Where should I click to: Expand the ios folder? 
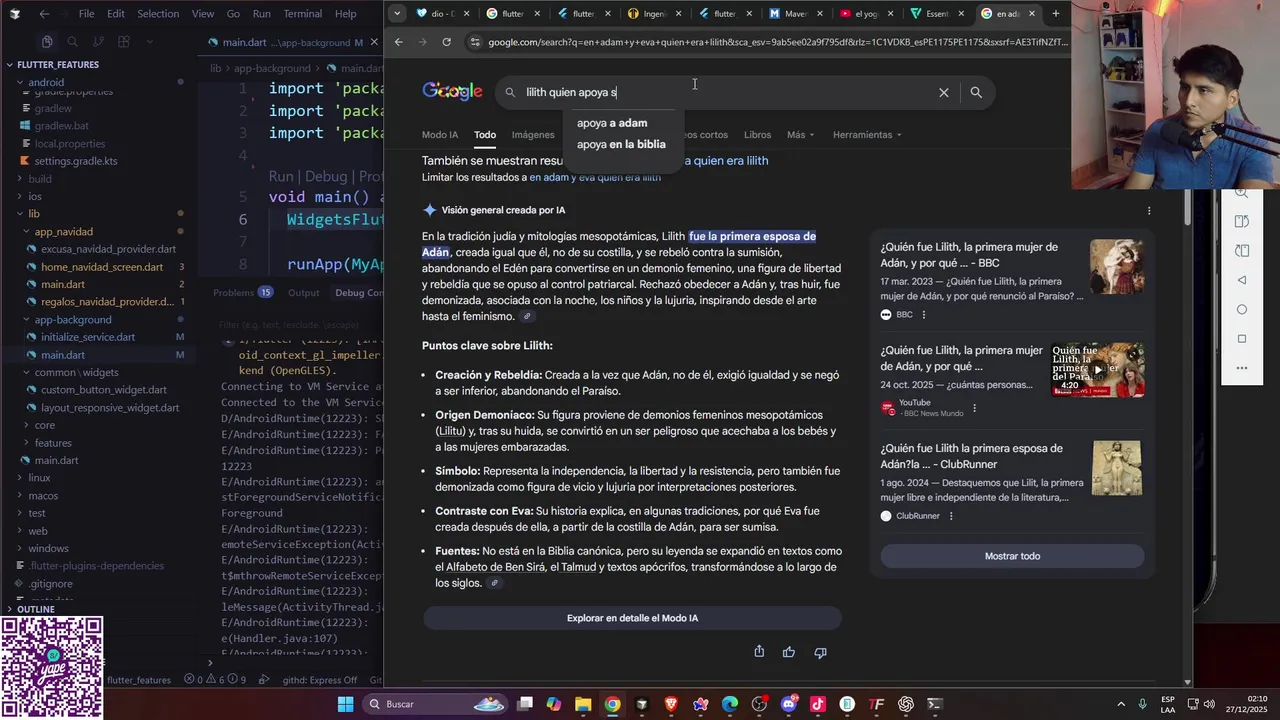35,196
